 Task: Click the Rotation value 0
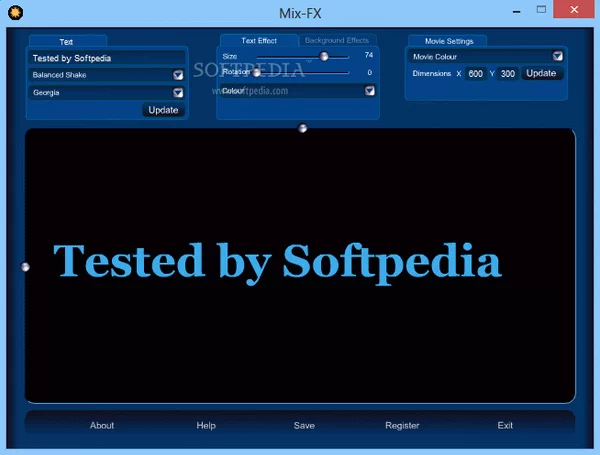pyautogui.click(x=369, y=72)
